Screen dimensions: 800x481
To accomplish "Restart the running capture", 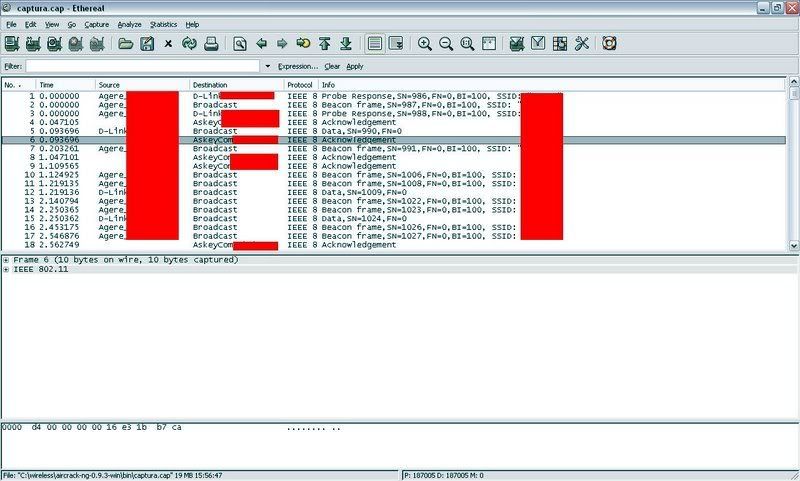I will [97, 44].
